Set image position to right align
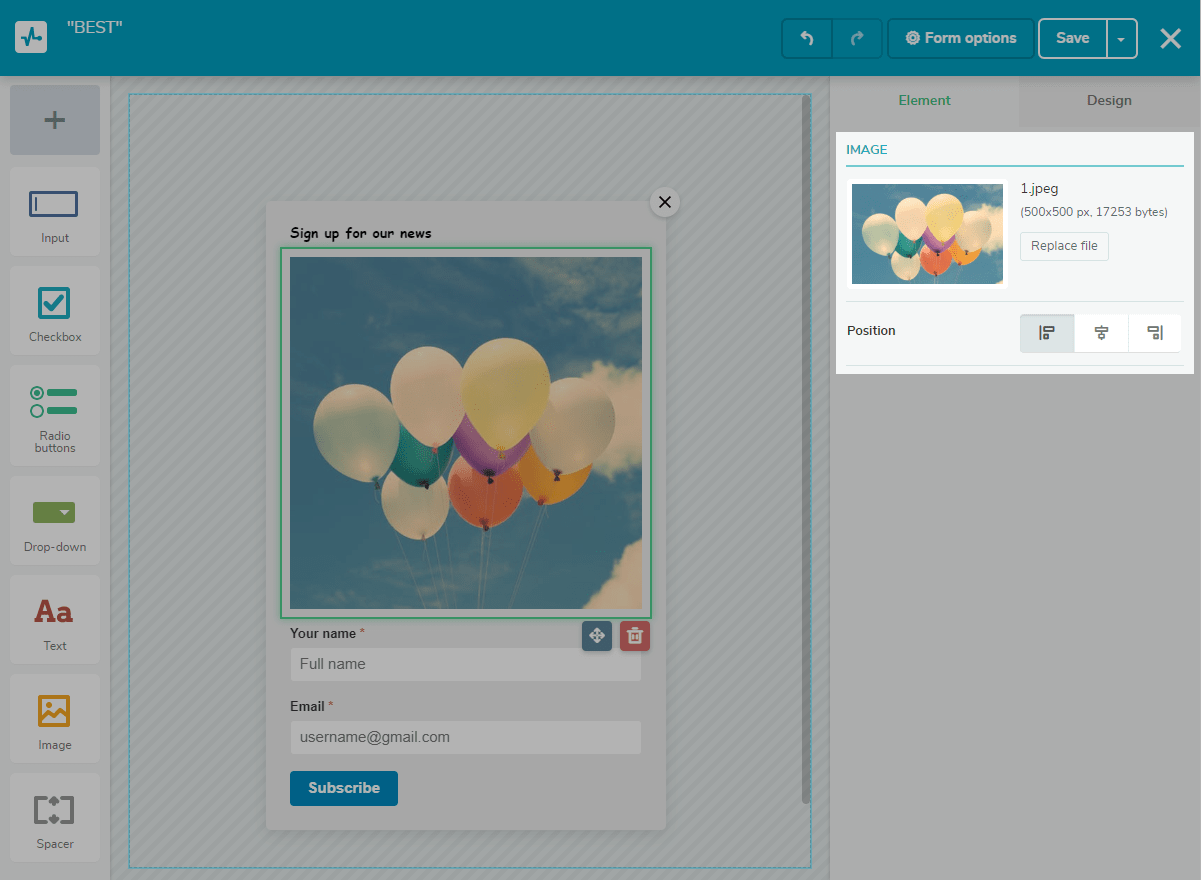Screen dimensions: 1201x880 [x=1155, y=333]
